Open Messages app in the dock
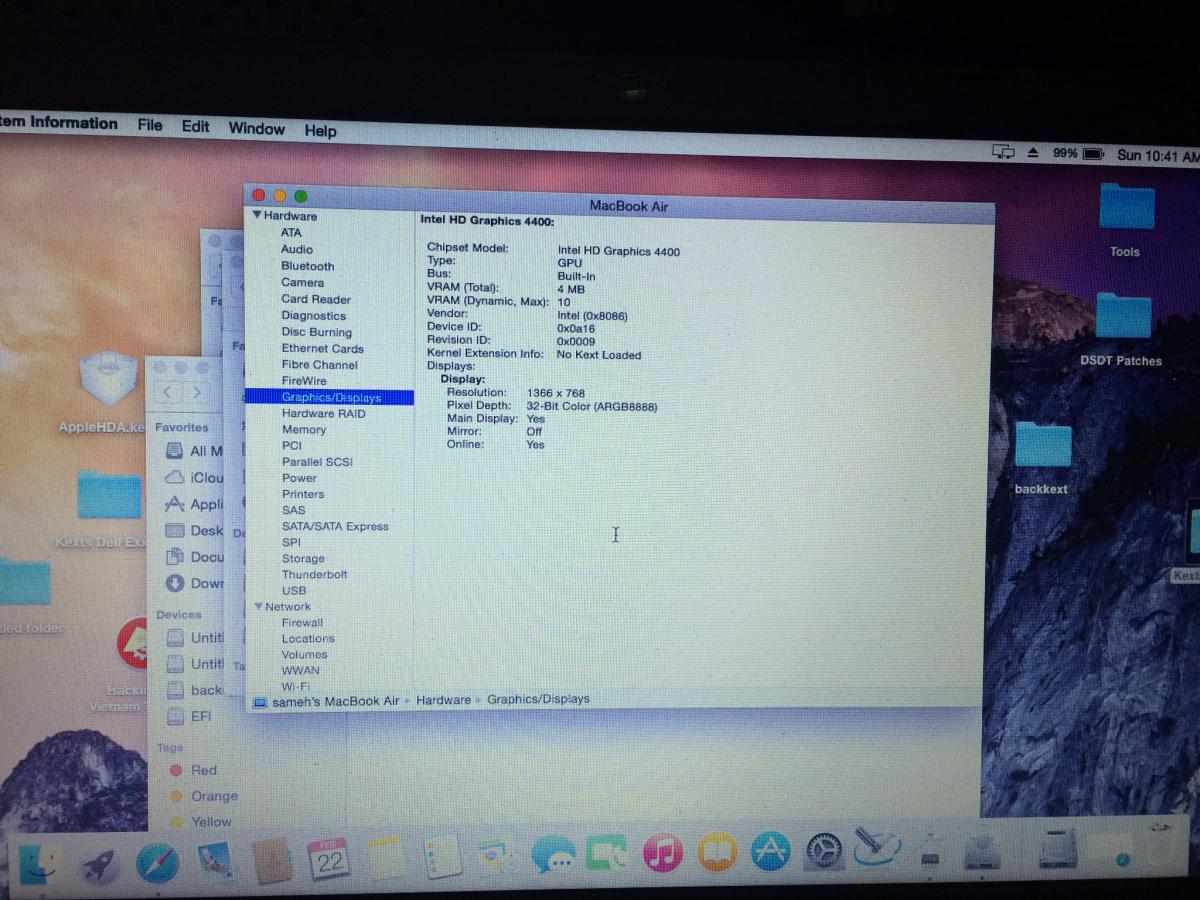Viewport: 1200px width, 900px height. (553, 855)
